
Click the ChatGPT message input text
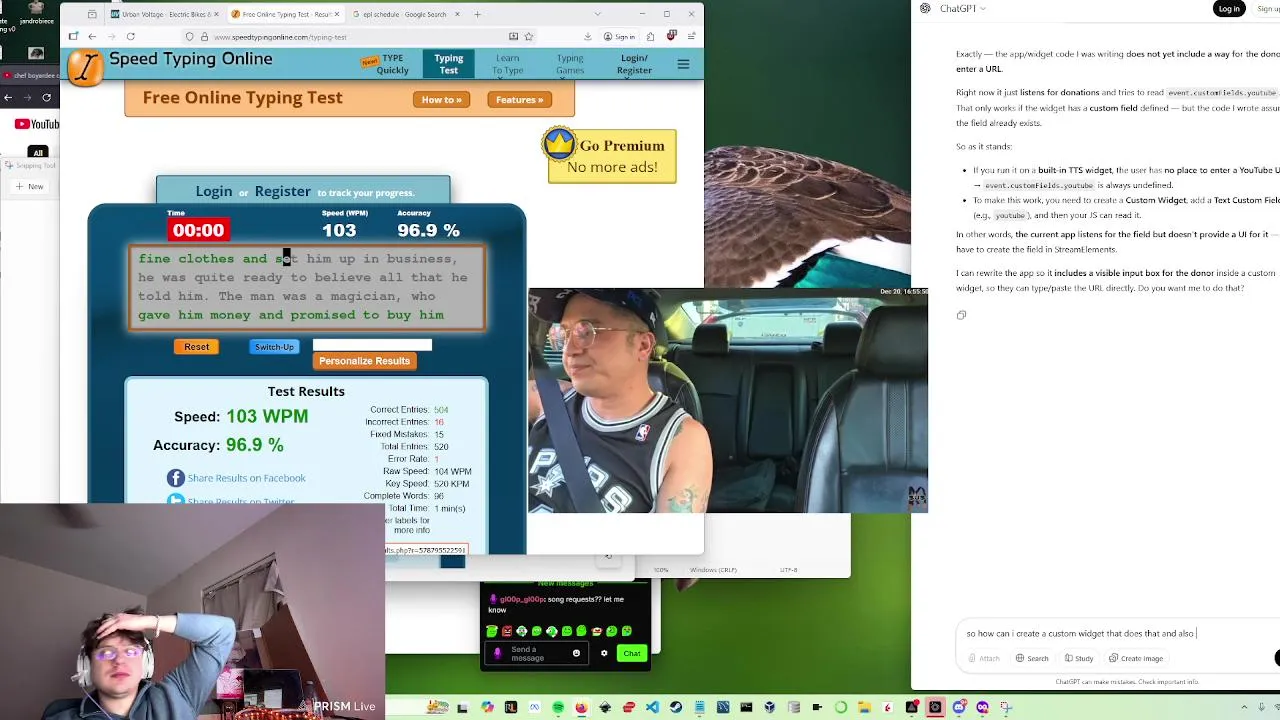[x=1082, y=633]
